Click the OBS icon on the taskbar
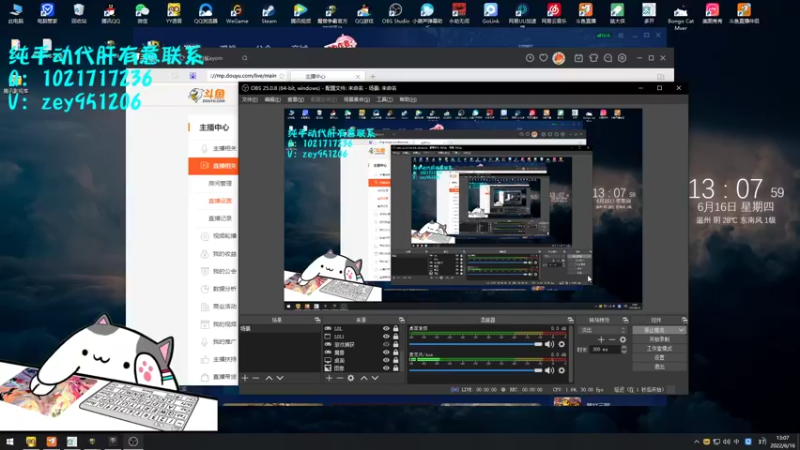This screenshot has width=800, height=450. point(133,441)
